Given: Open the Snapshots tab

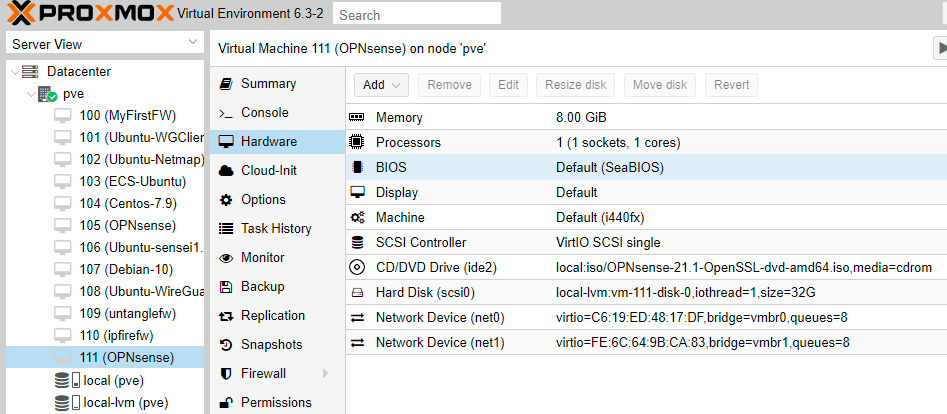Looking at the screenshot, I should pyautogui.click(x=277, y=345).
